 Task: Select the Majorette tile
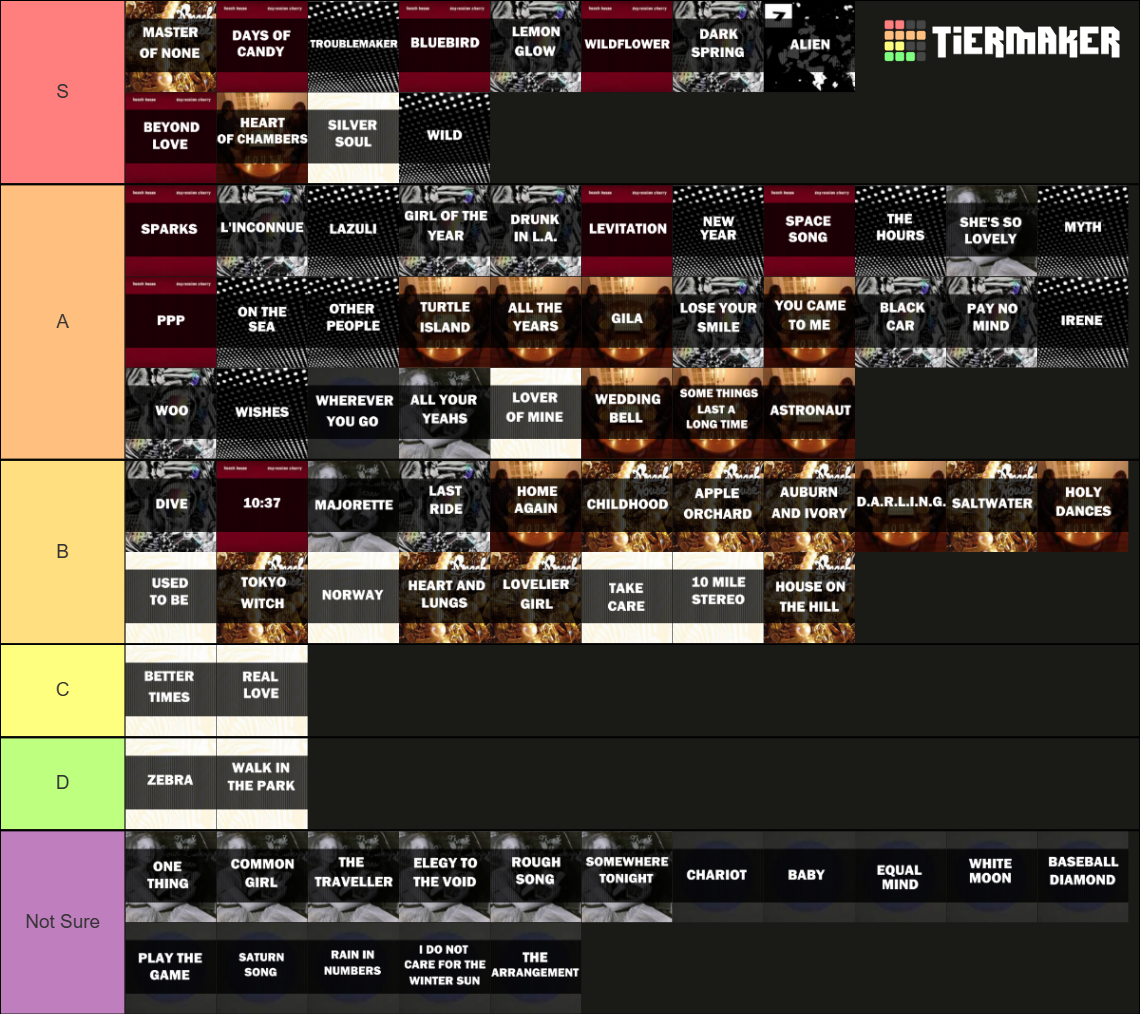click(x=353, y=506)
